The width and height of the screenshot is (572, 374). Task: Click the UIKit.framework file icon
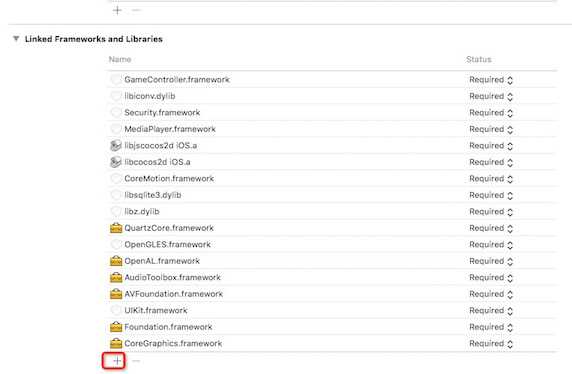[x=116, y=311]
